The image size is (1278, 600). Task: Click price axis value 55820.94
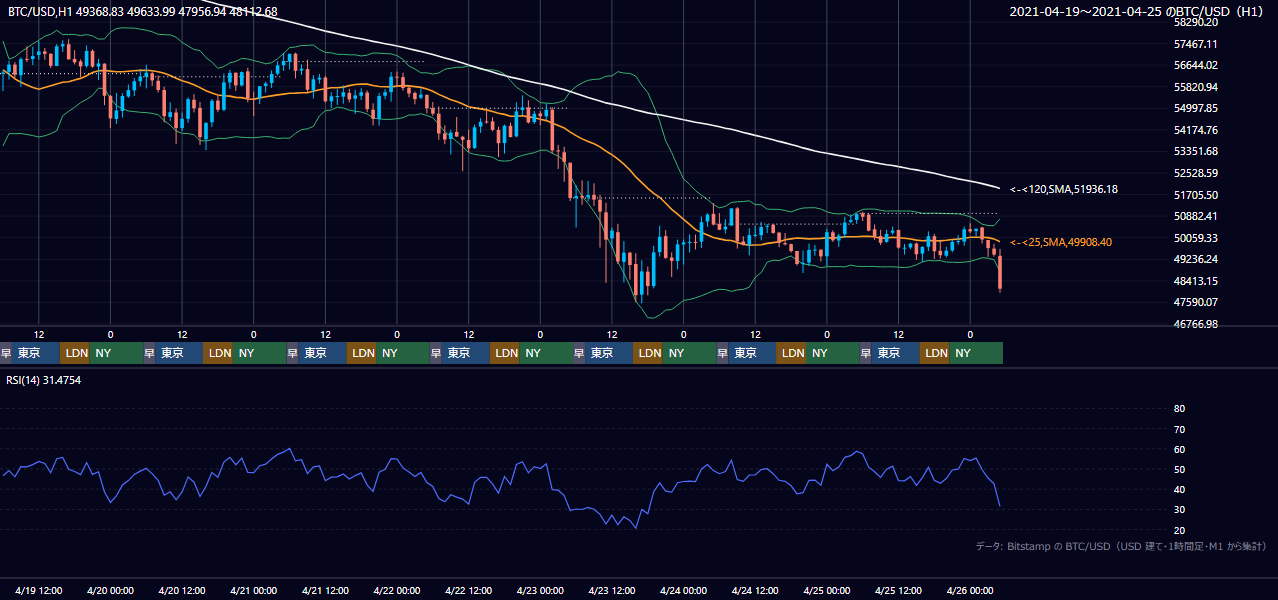(1195, 87)
